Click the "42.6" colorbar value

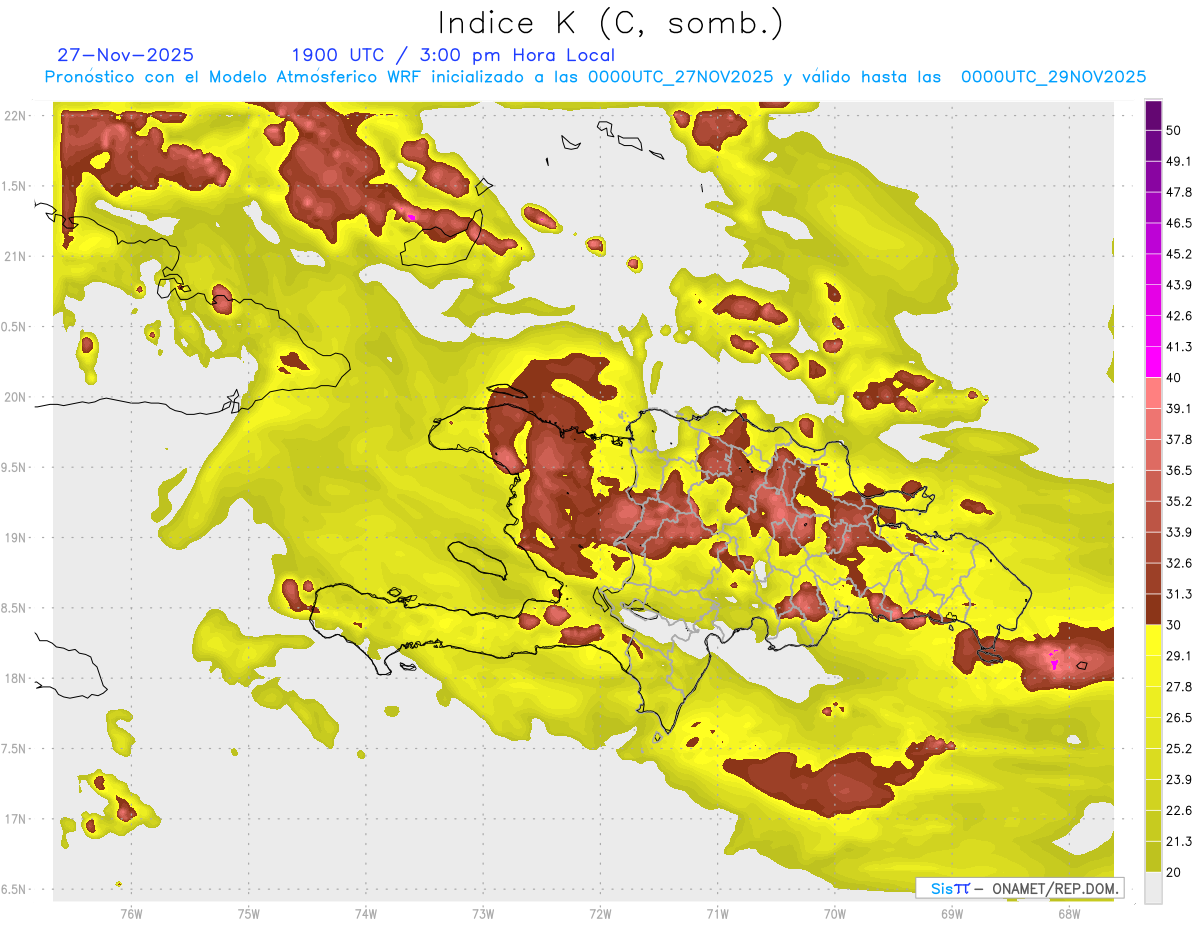1179,316
